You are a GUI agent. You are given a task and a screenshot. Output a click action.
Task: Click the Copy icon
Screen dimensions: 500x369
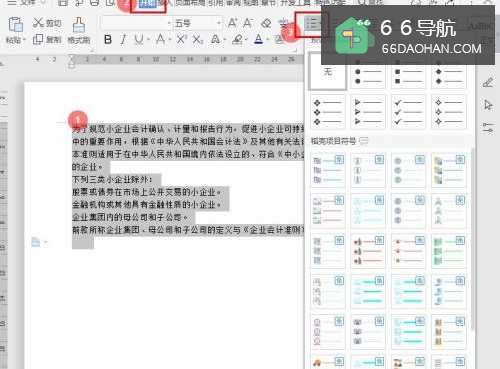click(x=38, y=39)
